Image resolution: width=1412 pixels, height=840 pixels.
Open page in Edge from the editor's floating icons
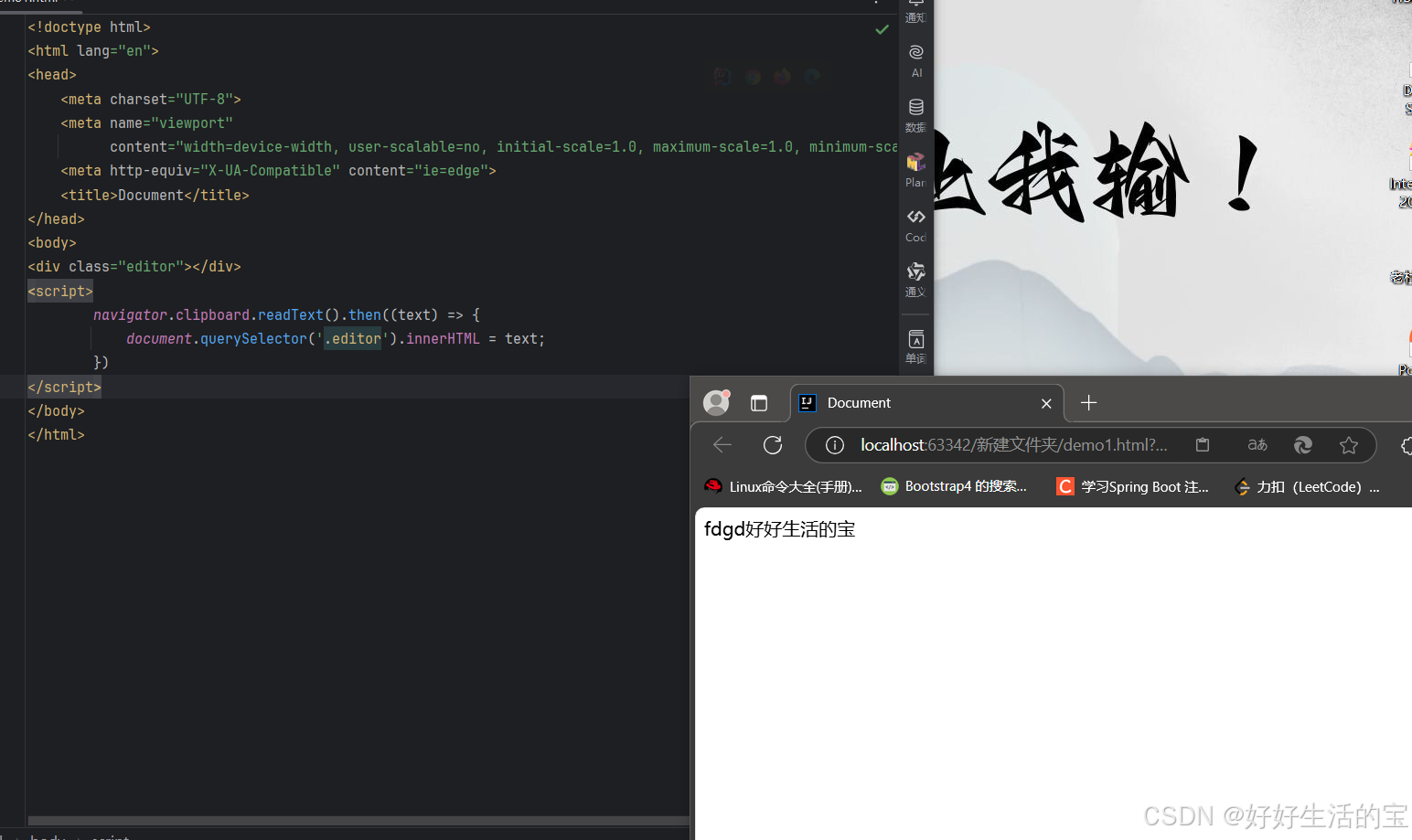pyautogui.click(x=812, y=77)
